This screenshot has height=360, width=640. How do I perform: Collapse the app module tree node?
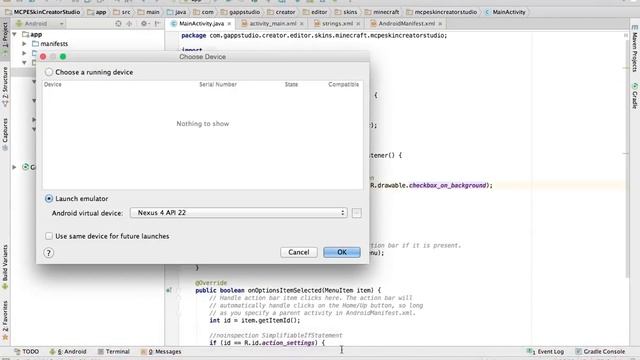[15, 34]
